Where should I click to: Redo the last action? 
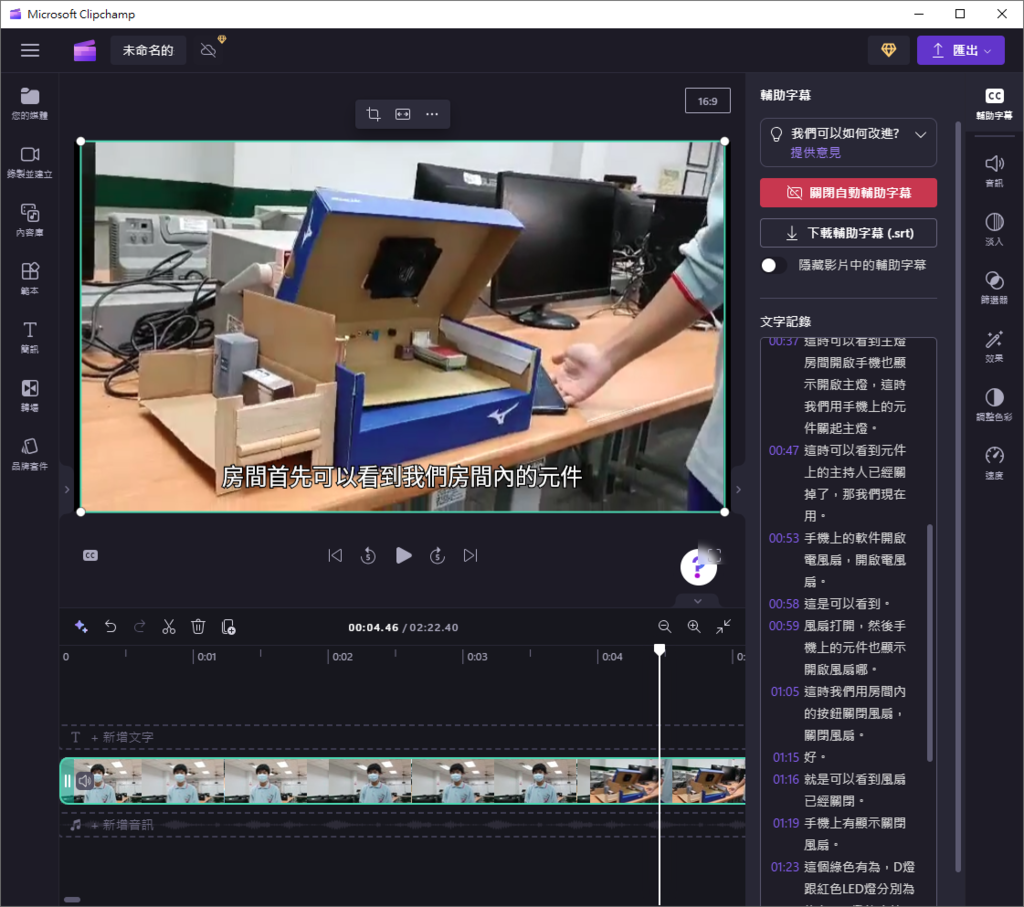point(140,627)
